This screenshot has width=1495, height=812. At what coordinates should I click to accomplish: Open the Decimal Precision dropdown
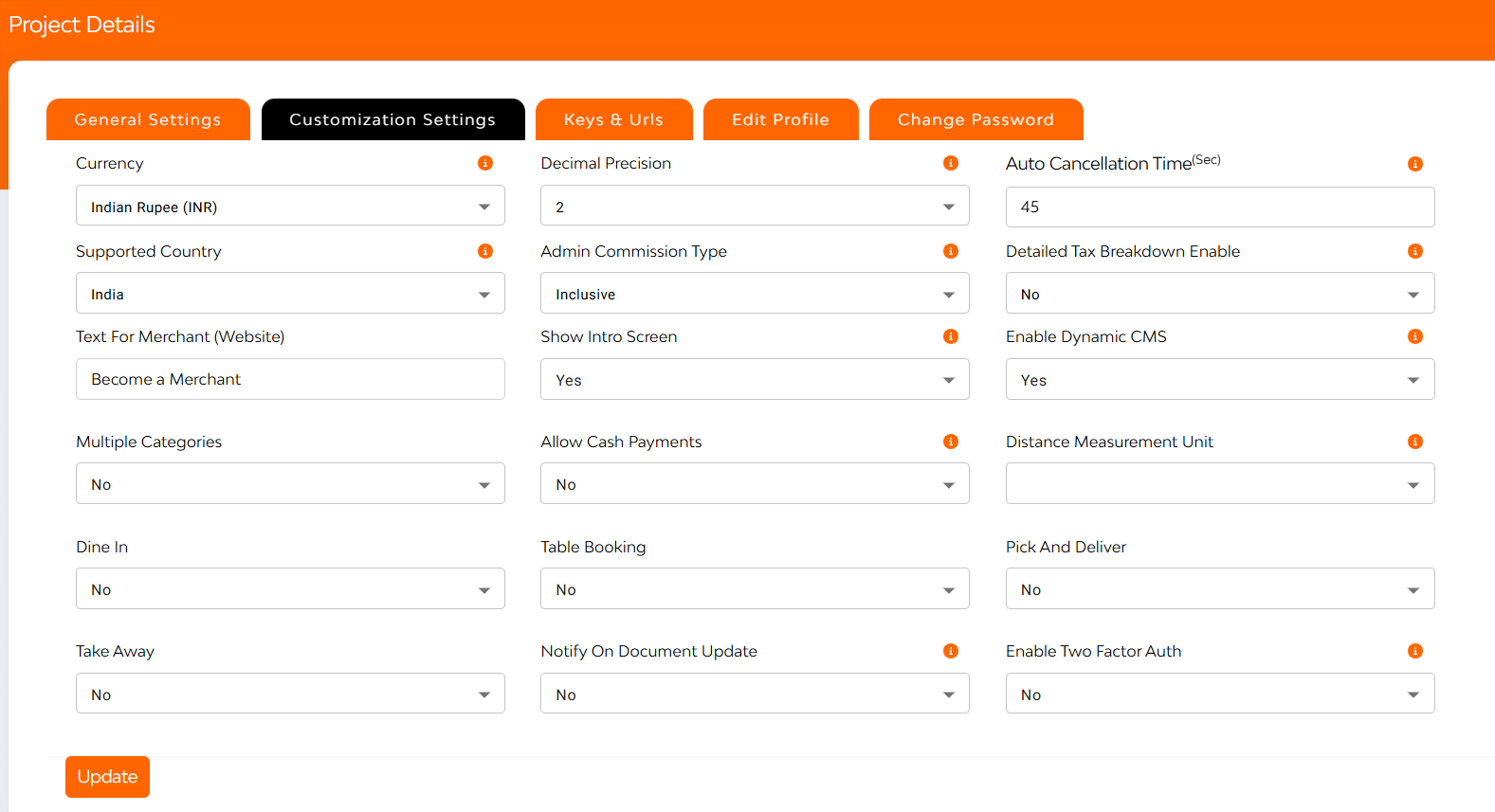tap(755, 206)
